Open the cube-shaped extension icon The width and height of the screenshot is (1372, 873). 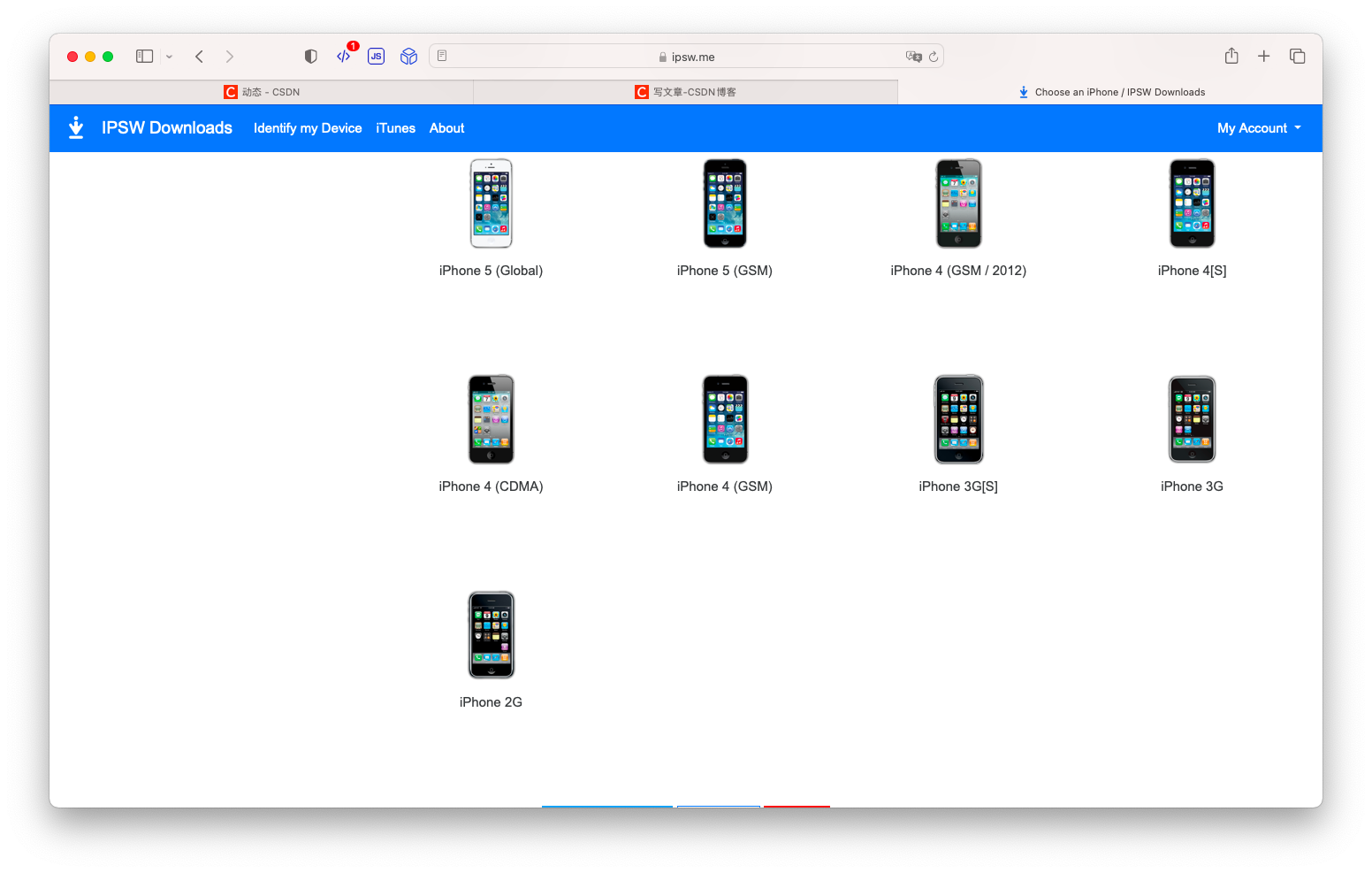pos(408,57)
